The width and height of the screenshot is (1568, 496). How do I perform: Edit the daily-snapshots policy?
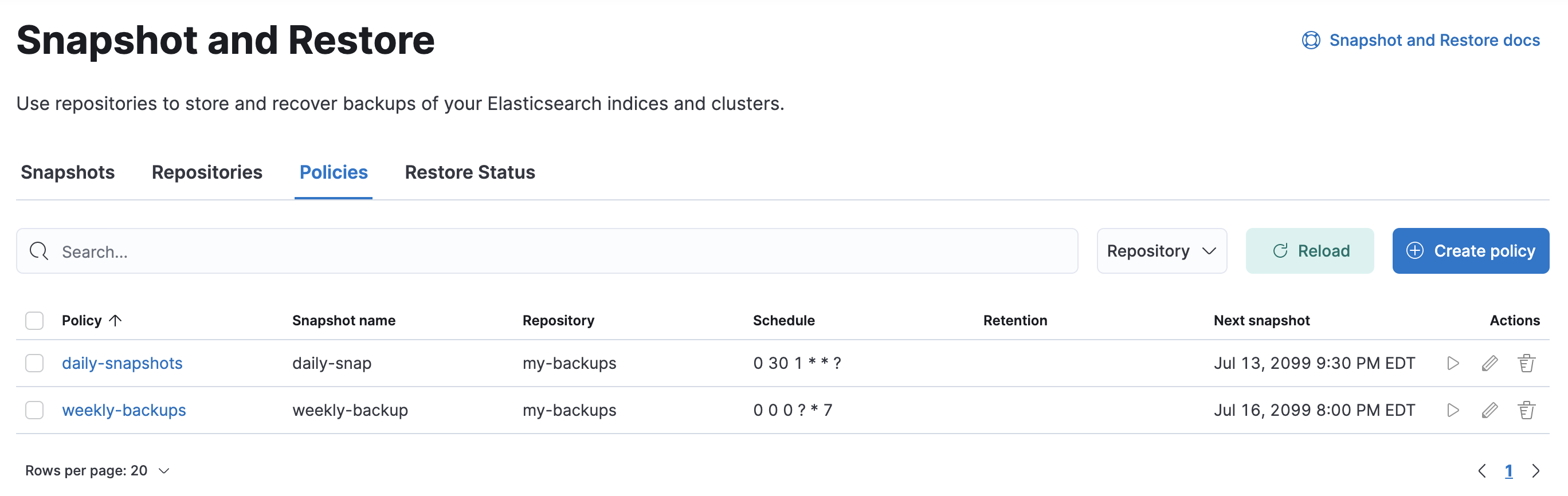[x=1489, y=363]
